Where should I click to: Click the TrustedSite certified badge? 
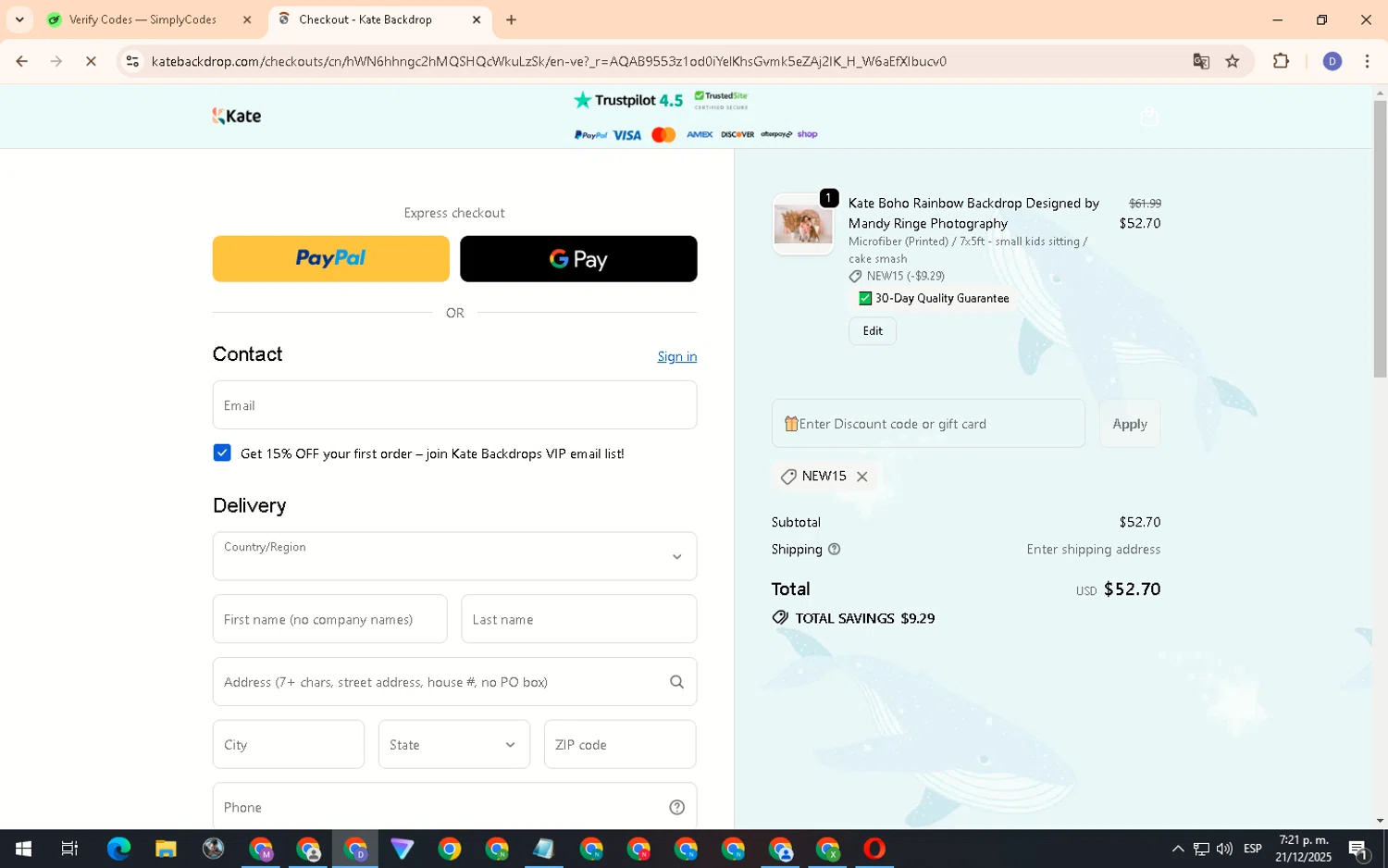coord(722,99)
